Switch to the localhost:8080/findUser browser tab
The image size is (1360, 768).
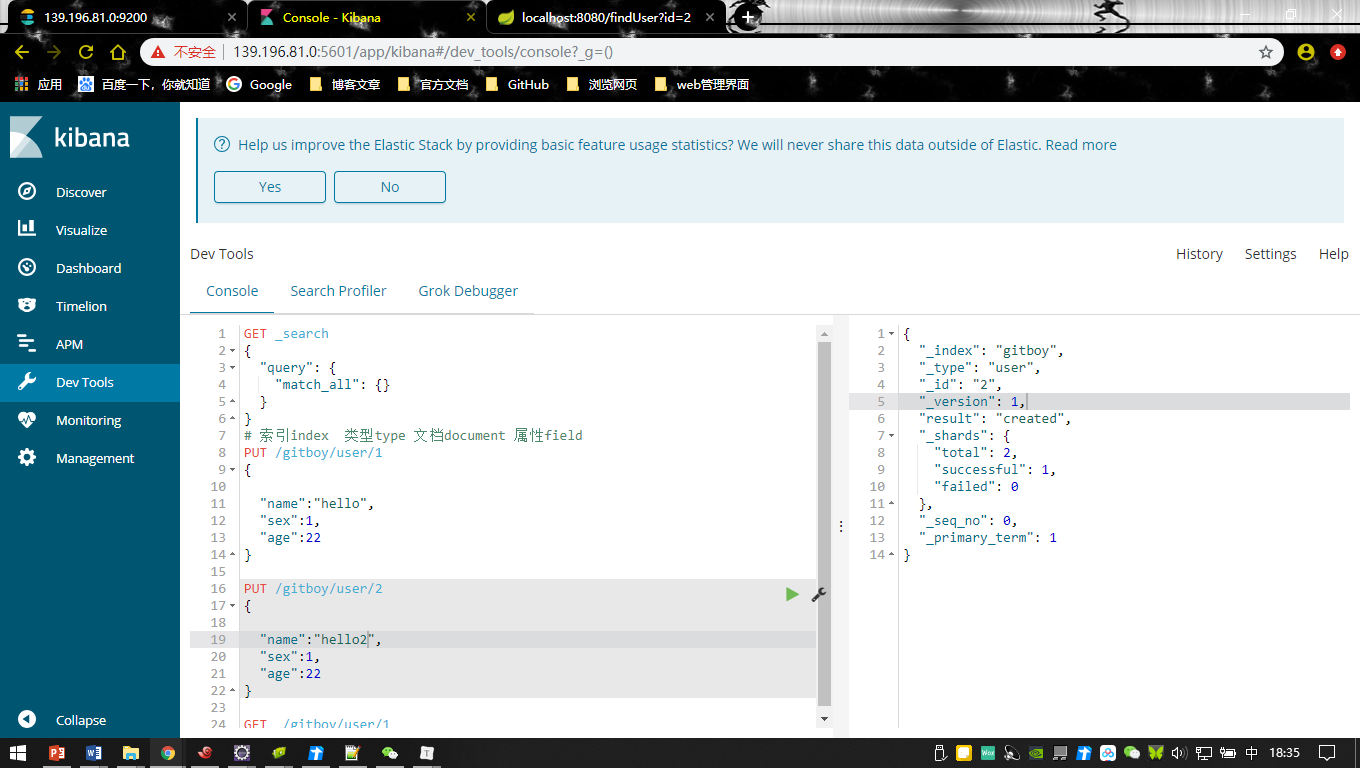pyautogui.click(x=608, y=17)
